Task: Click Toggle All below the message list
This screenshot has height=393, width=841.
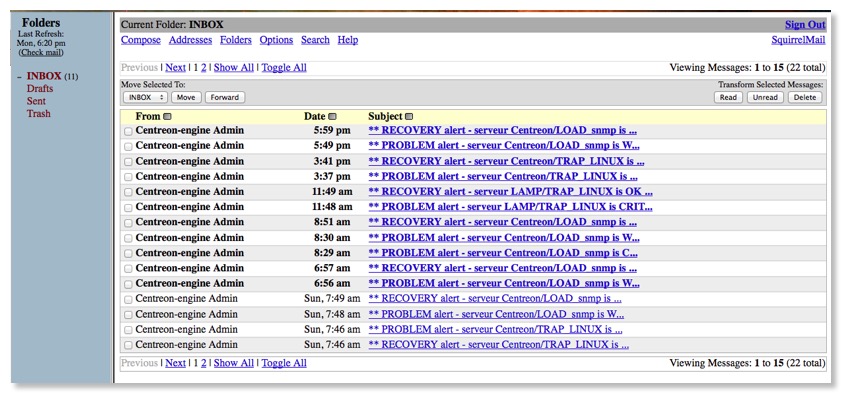Action: (x=284, y=363)
